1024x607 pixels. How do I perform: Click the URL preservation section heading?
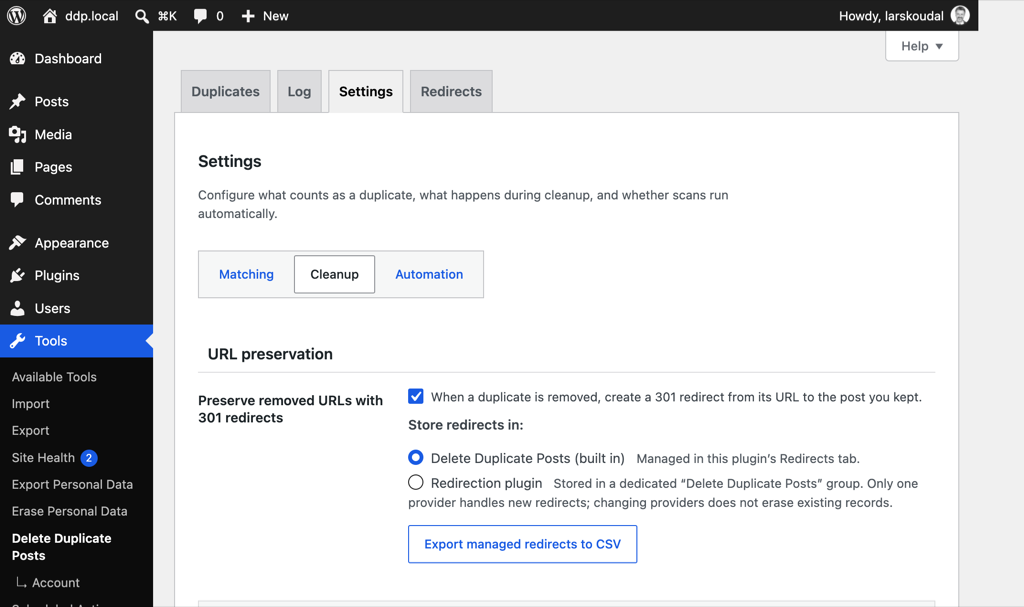click(x=270, y=354)
